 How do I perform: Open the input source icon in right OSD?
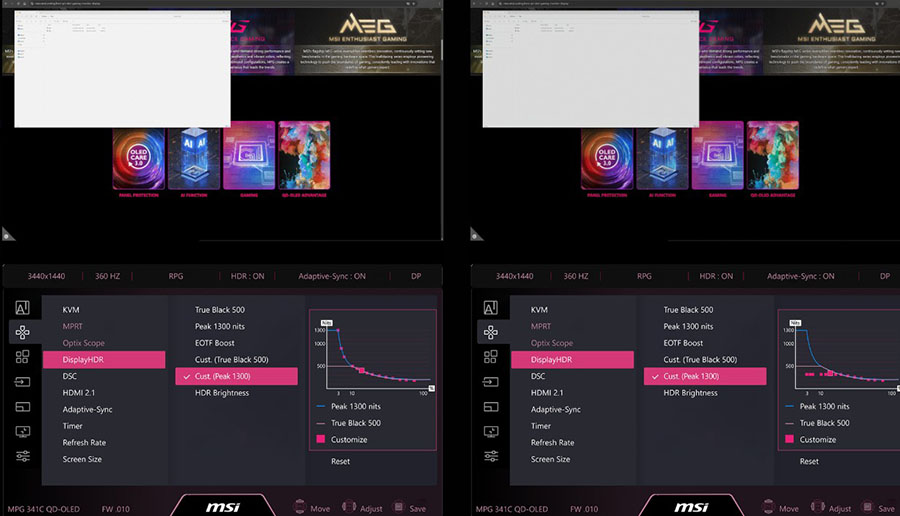point(491,381)
